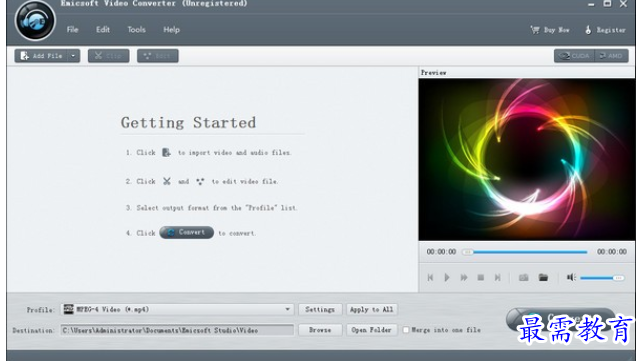Click the Getting Started heading text
Image resolution: width=641 pixels, height=361 pixels.
point(188,123)
